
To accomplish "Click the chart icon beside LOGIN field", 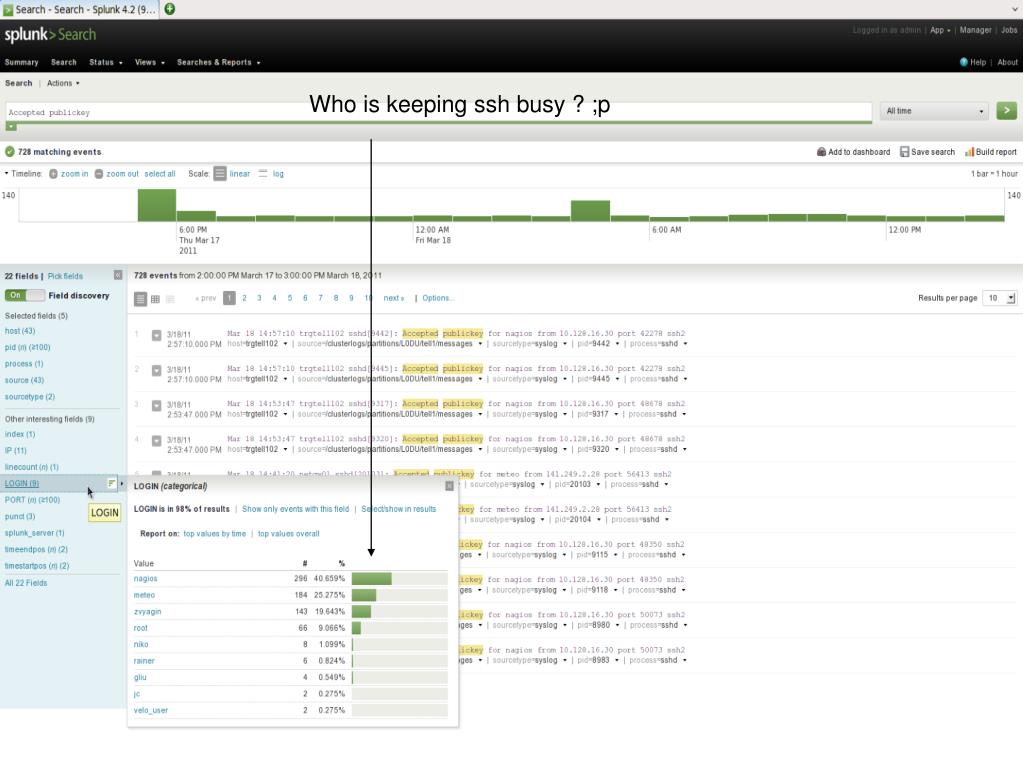I will [x=112, y=483].
